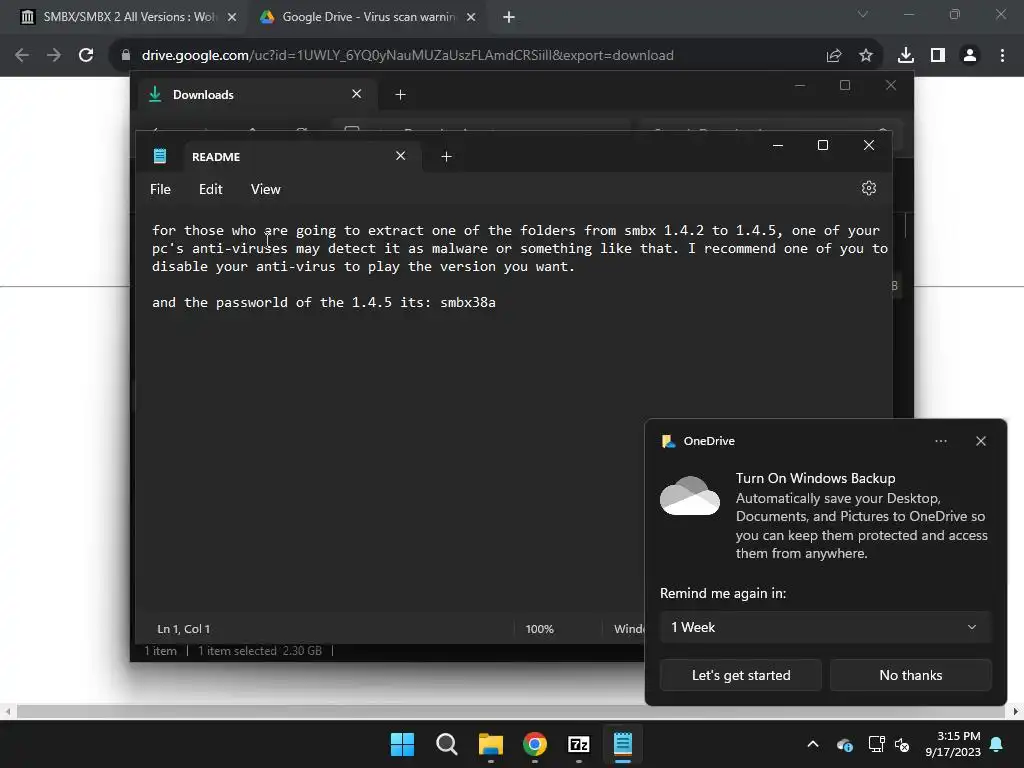Screen dimensions: 1024x768
Task: Add a new tab in Notepad
Action: [446, 157]
